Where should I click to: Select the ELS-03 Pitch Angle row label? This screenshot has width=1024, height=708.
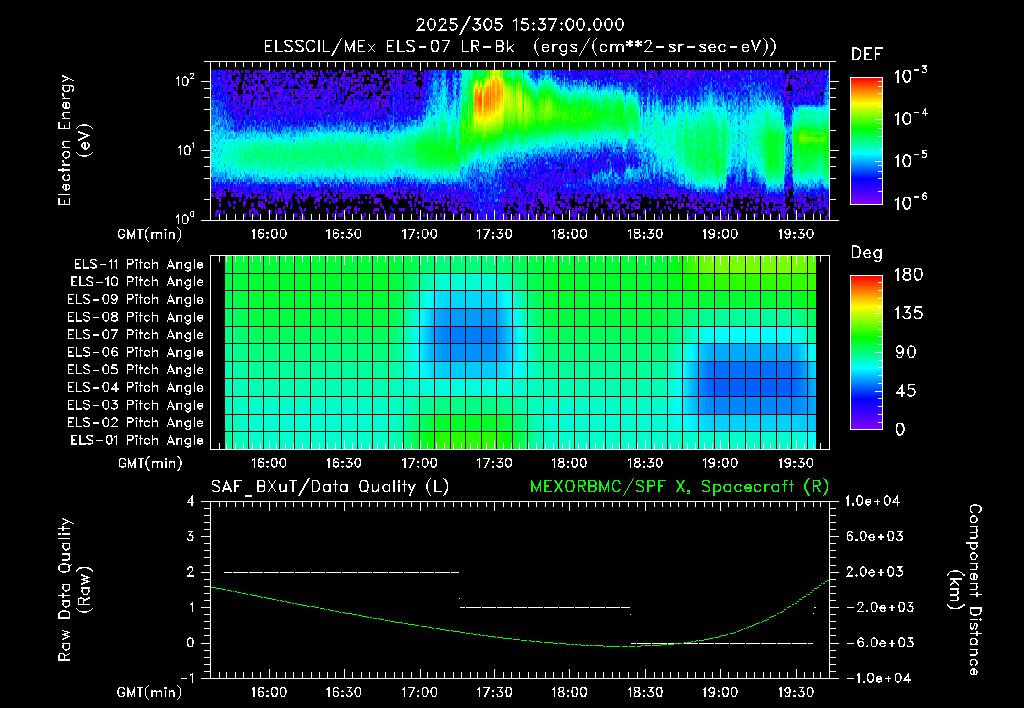(136, 405)
